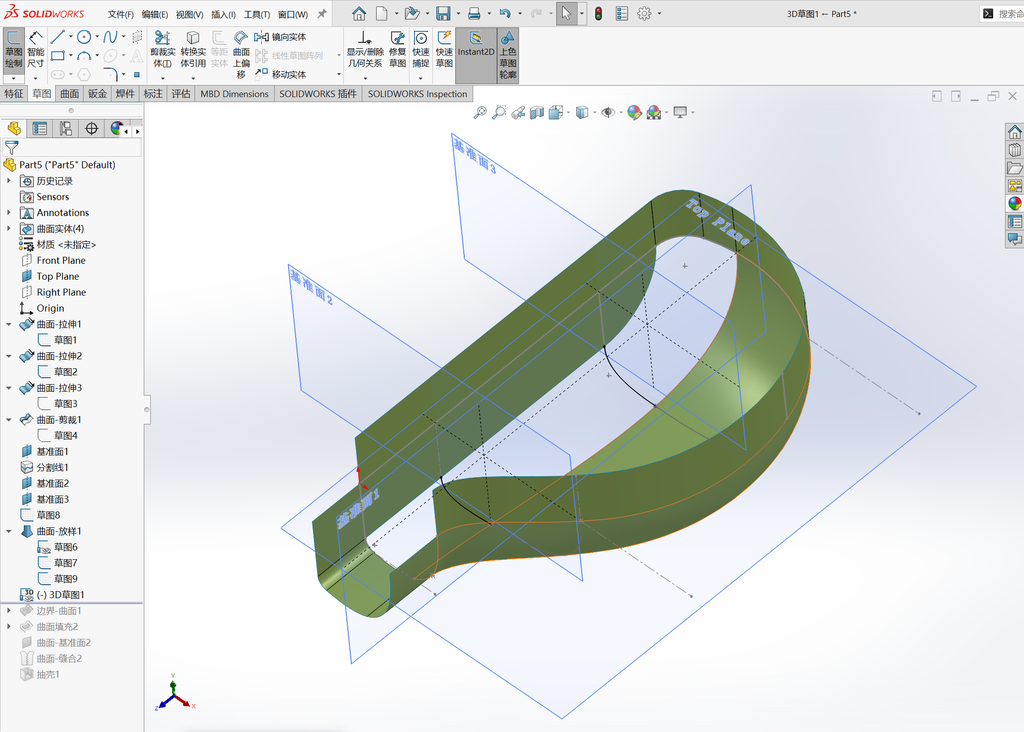Screen dimensions: 1024x732
Task: Select the Line sketch tool
Action: [x=57, y=37]
